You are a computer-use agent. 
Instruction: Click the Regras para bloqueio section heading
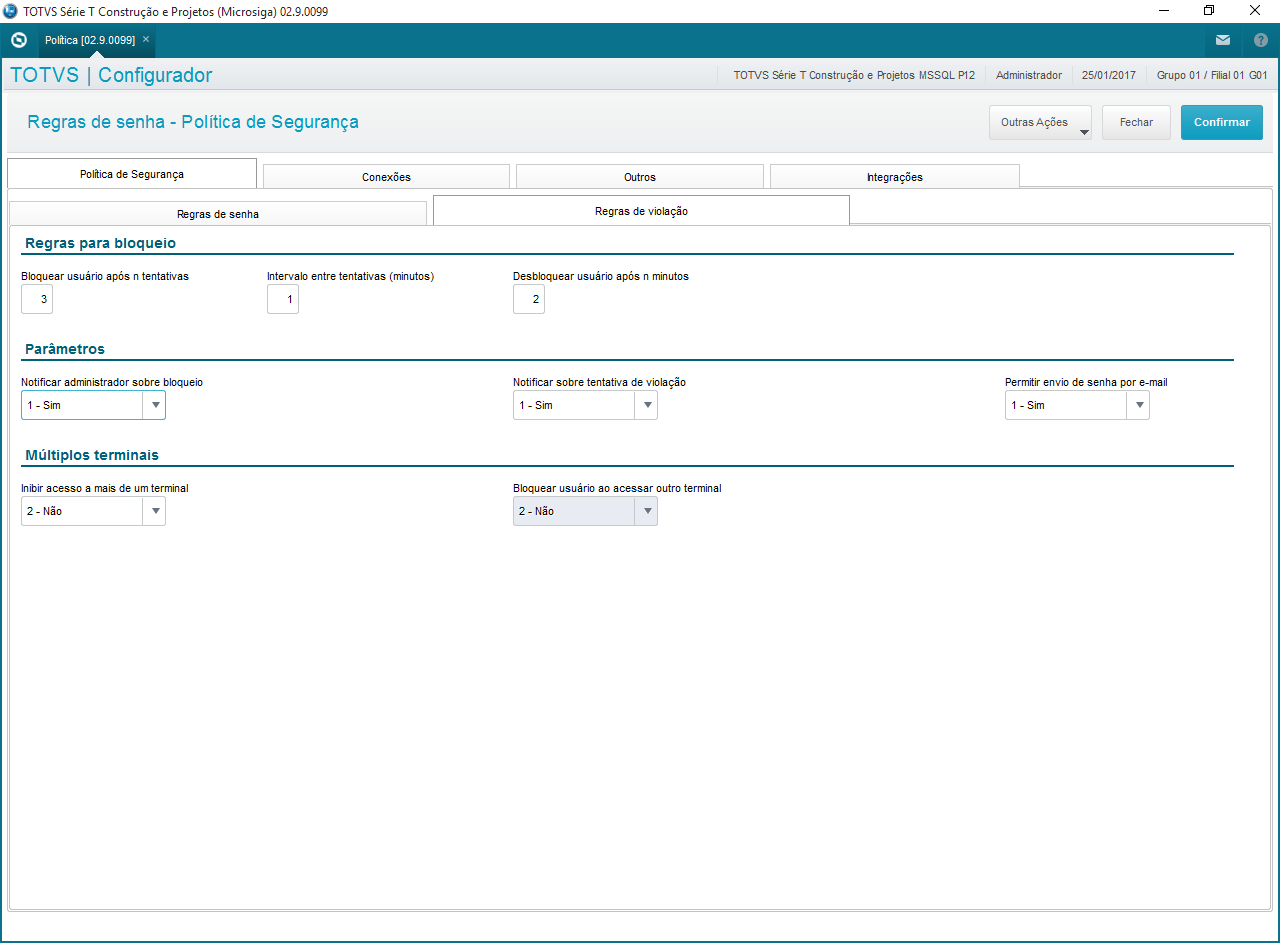tap(100, 243)
